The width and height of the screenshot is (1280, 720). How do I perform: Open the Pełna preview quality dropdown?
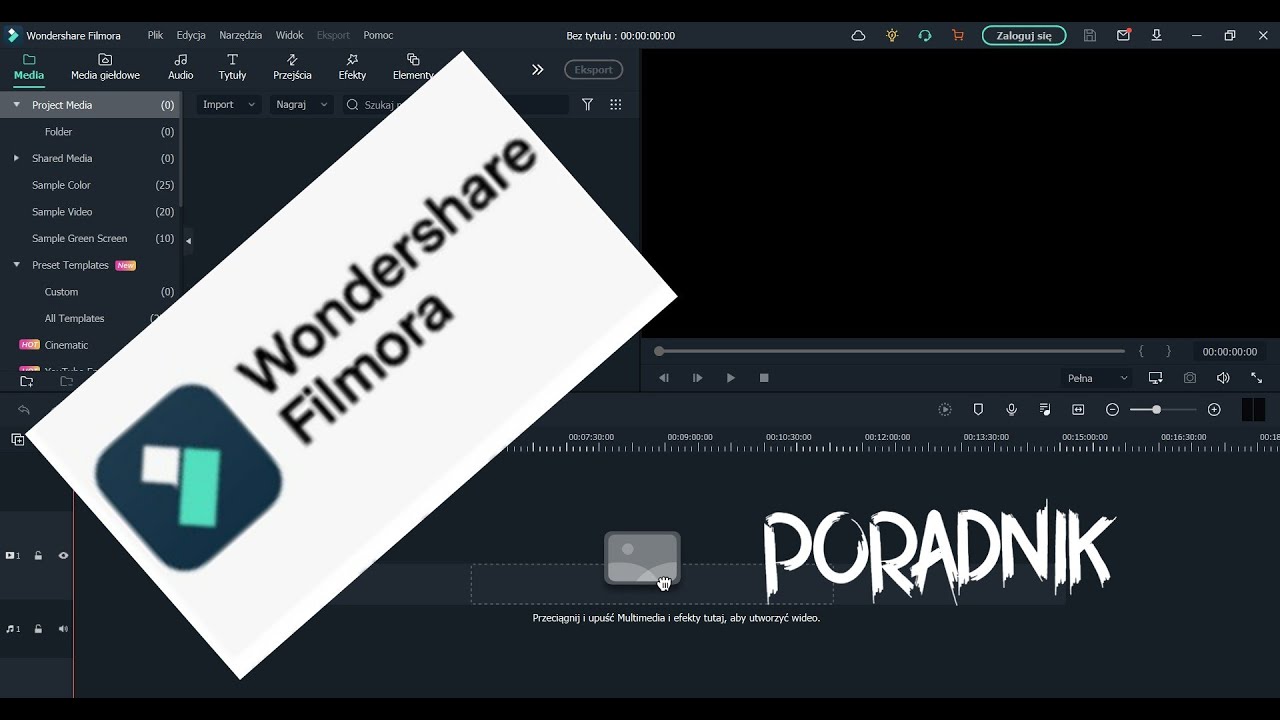(1098, 378)
